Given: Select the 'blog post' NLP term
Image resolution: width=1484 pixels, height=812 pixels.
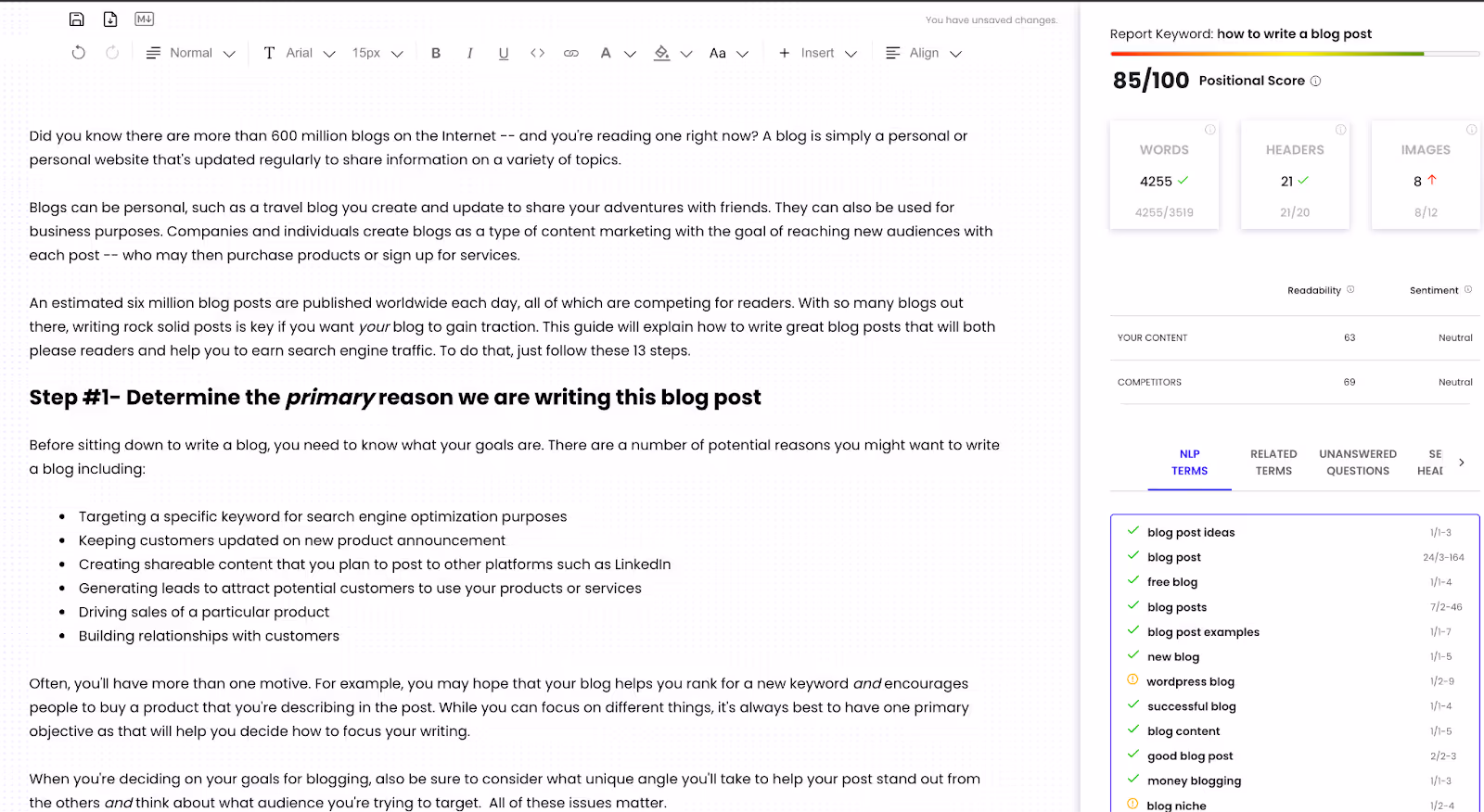Looking at the screenshot, I should [1174, 557].
